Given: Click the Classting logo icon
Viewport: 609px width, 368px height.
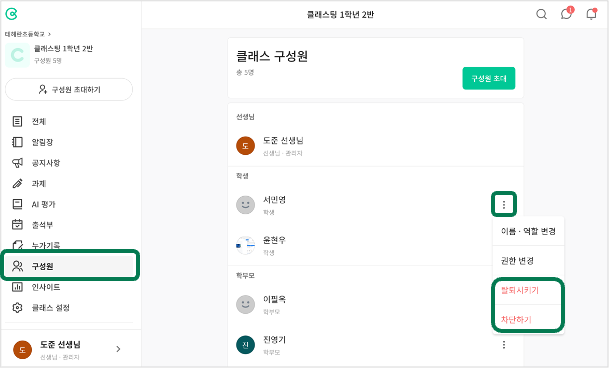Looking at the screenshot, I should pos(11,14).
